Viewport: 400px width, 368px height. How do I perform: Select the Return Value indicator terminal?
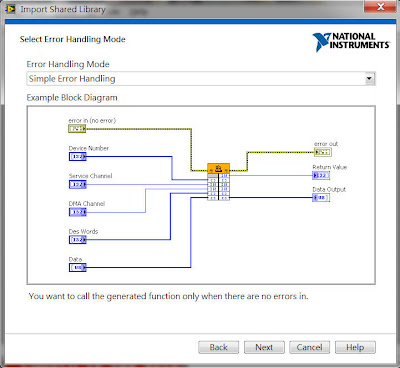[x=321, y=175]
